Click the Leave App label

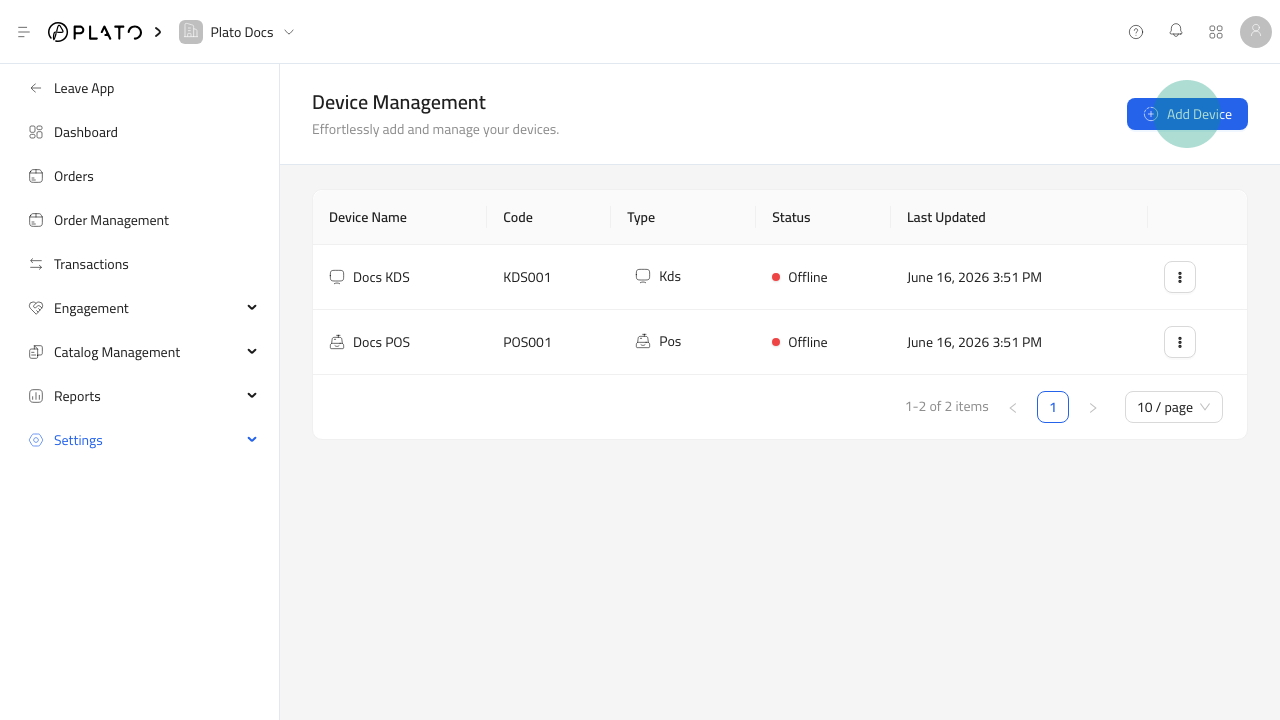(84, 88)
